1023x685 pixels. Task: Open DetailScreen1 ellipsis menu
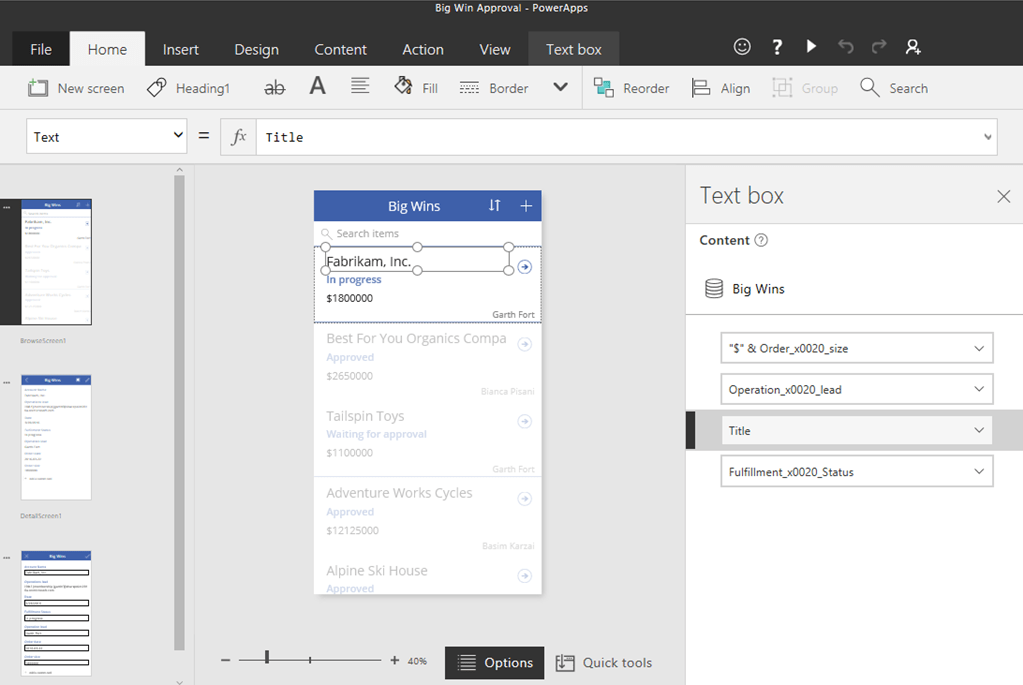(7, 383)
